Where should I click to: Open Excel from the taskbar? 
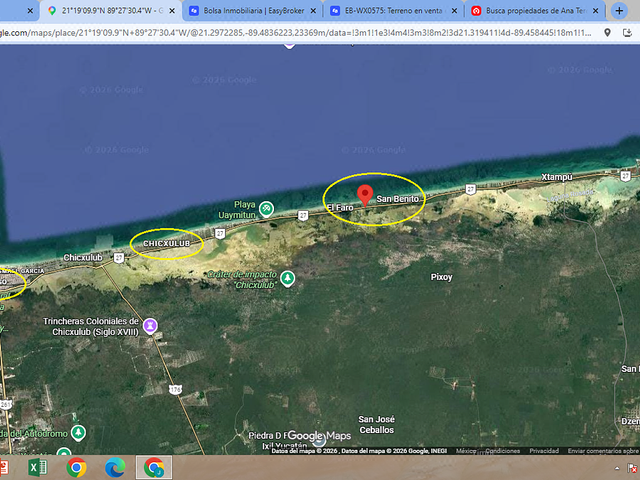click(x=38, y=467)
